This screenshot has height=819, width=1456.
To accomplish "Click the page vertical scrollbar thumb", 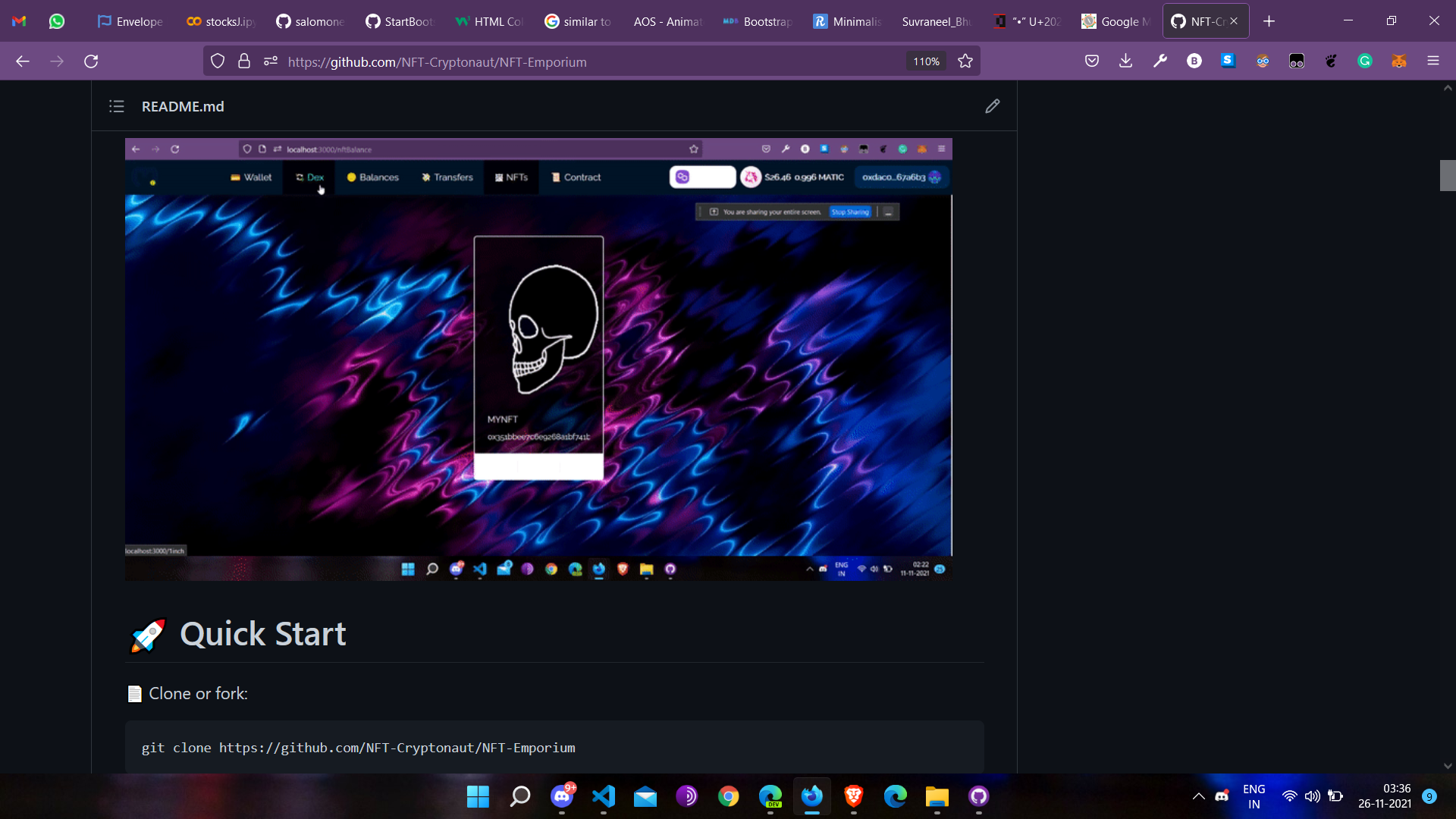I will click(1447, 175).
